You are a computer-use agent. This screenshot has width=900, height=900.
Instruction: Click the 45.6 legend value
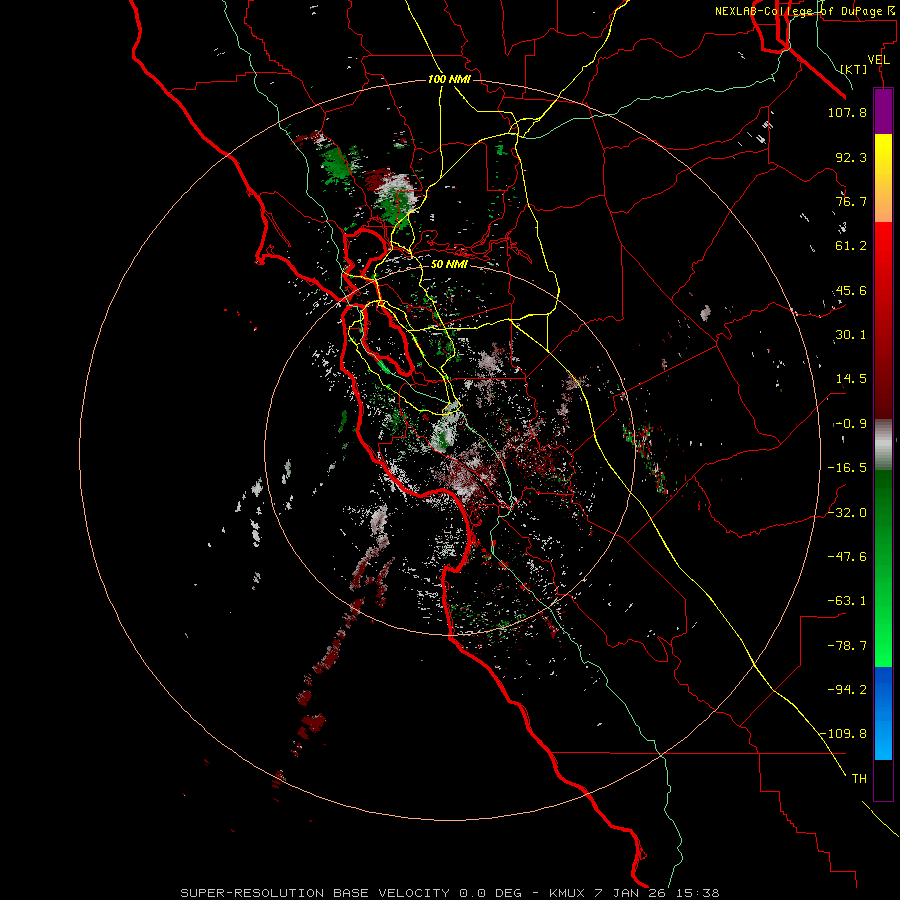[851, 290]
